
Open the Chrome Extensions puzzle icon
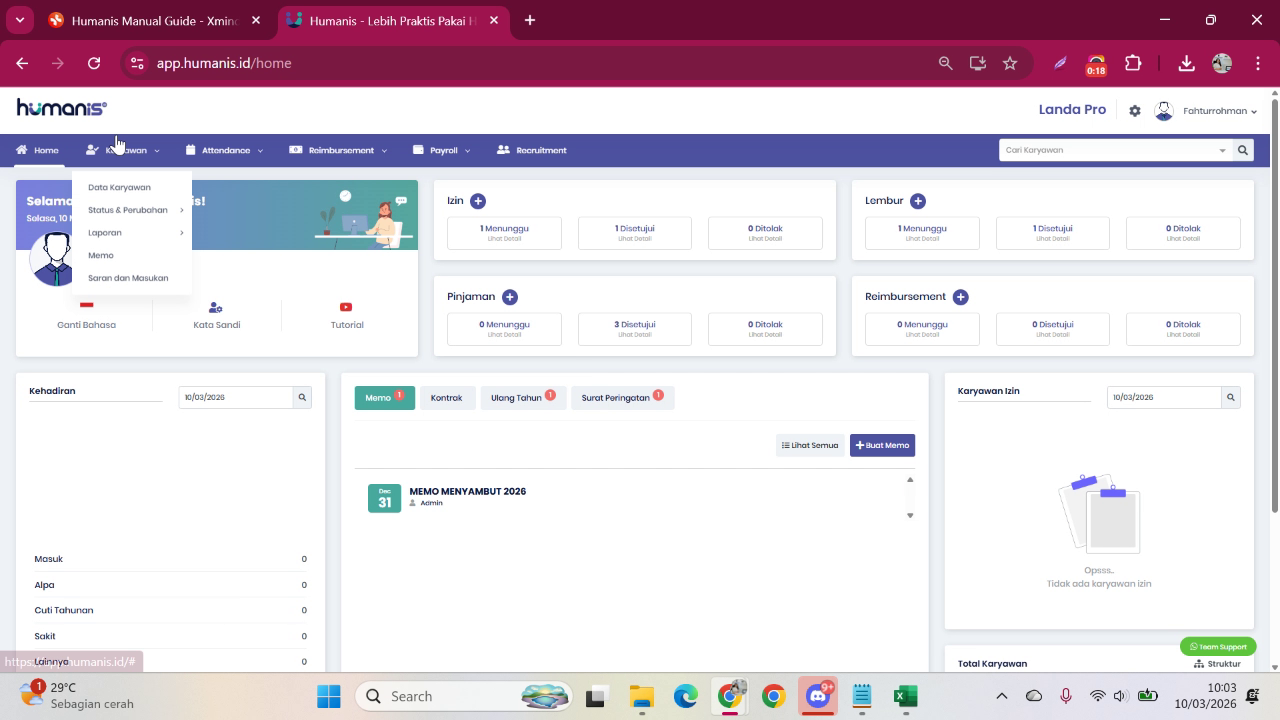(1133, 63)
